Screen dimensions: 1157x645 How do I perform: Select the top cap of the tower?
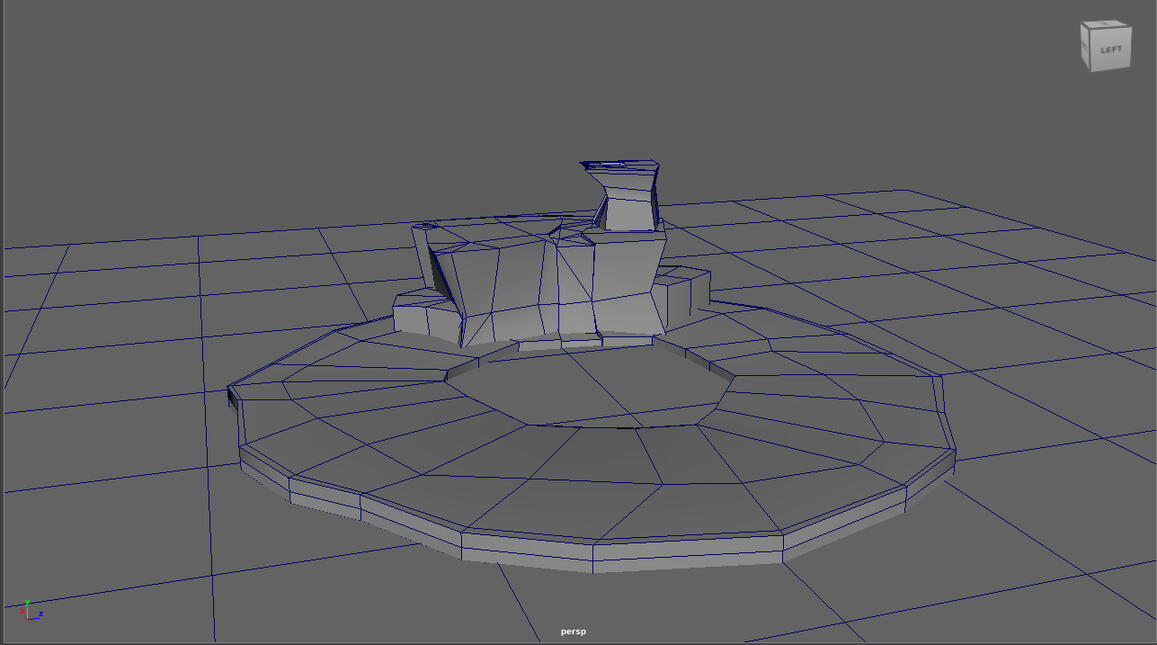click(x=620, y=164)
